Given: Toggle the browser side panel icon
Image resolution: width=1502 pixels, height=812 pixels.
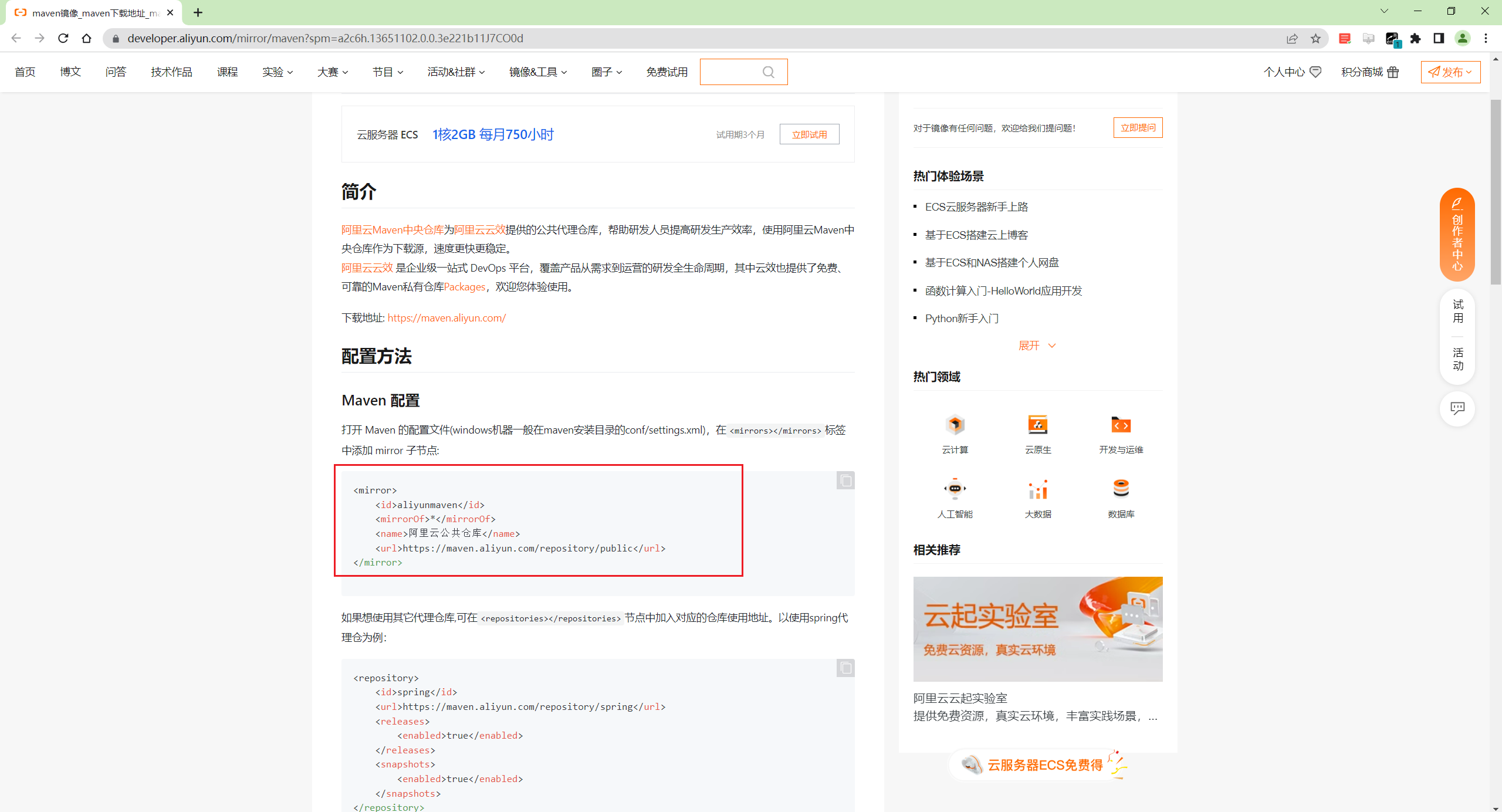Looking at the screenshot, I should coord(1439,38).
